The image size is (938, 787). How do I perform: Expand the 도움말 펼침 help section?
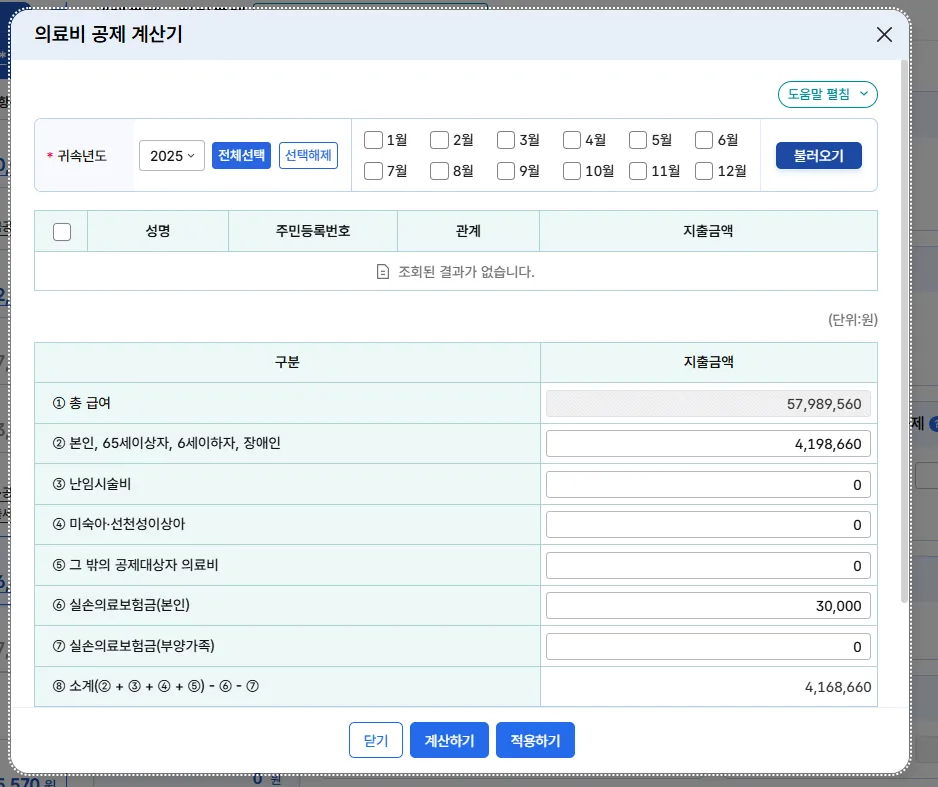click(x=827, y=94)
